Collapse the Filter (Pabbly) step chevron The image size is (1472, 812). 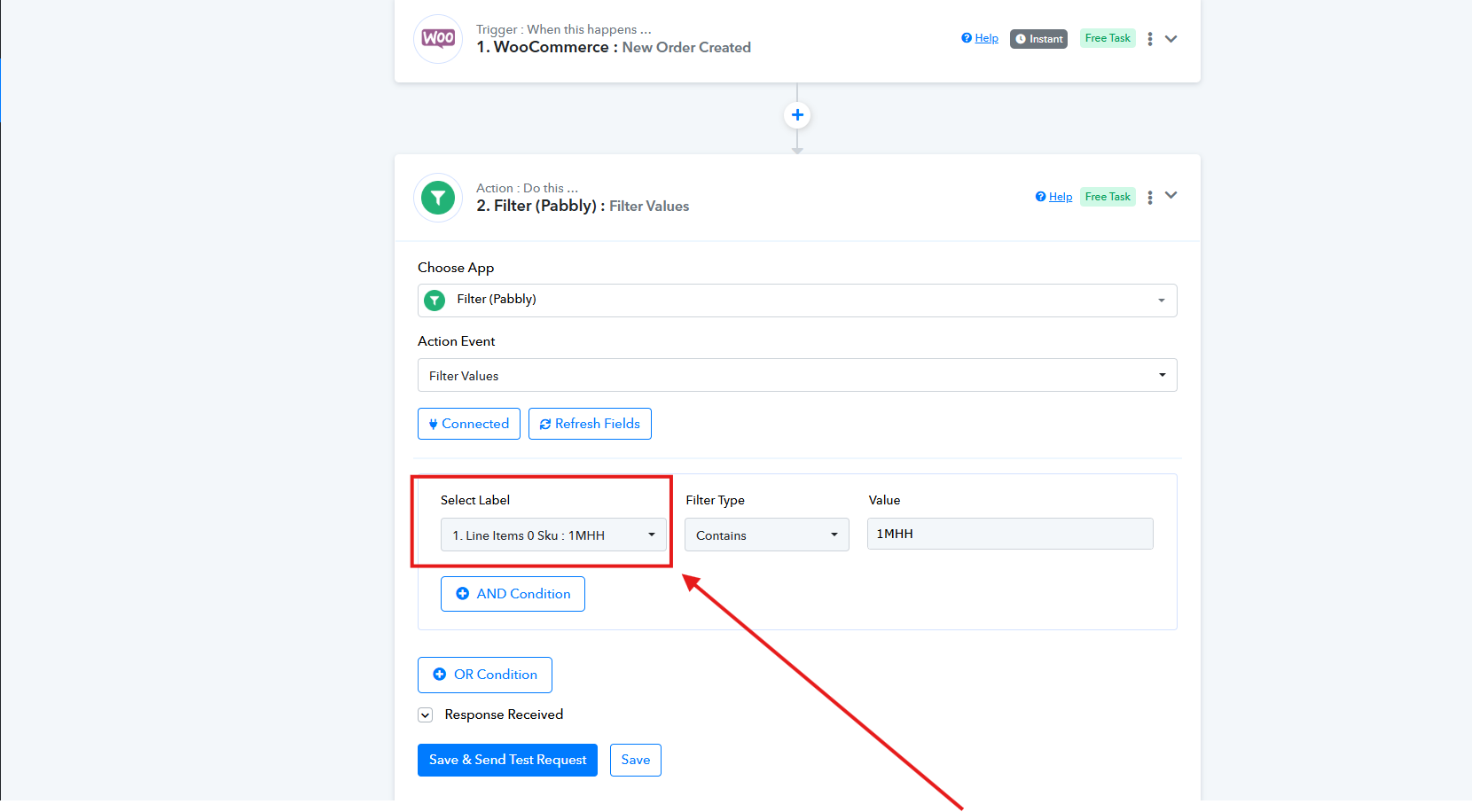coord(1171,196)
